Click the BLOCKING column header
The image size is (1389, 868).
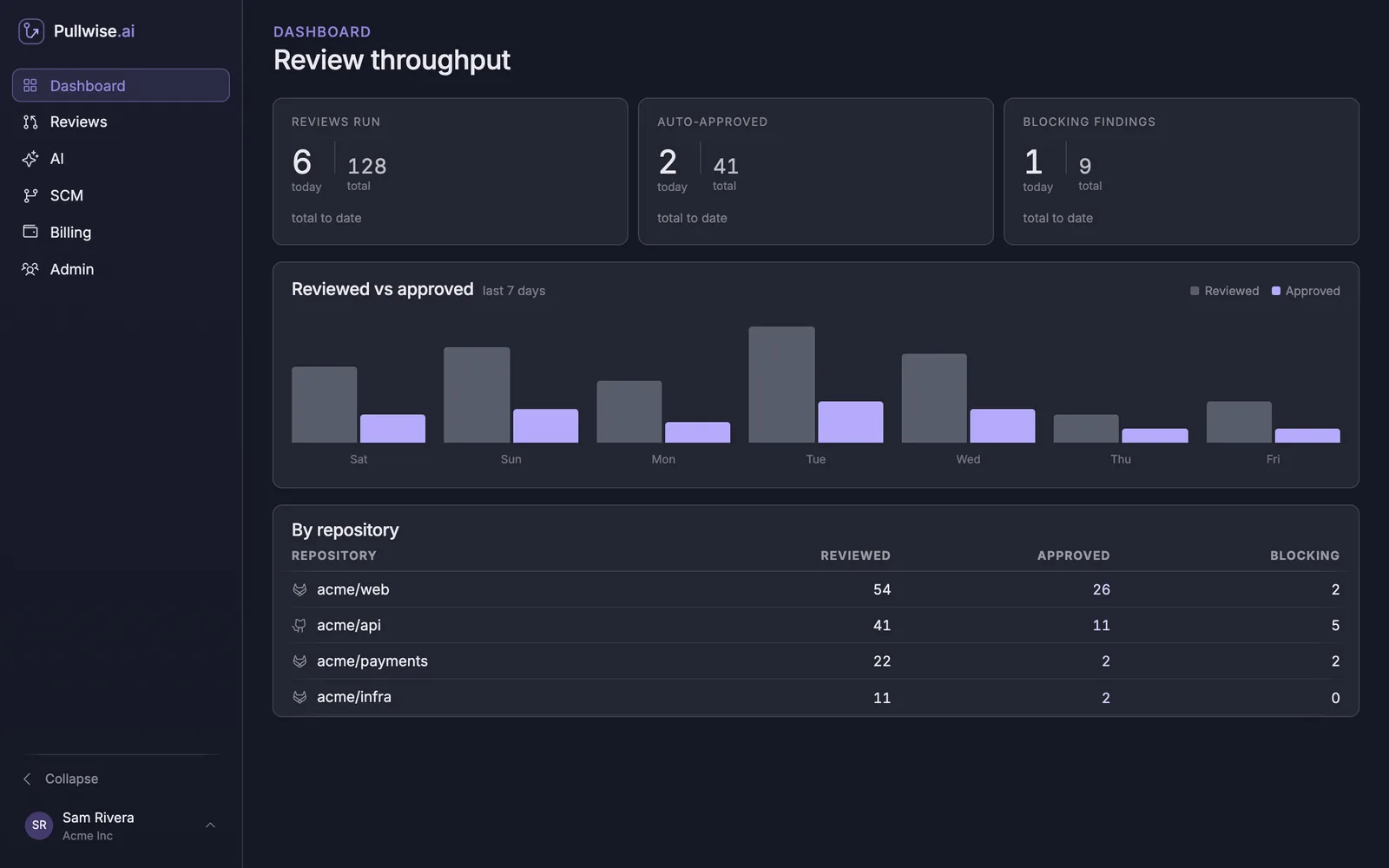pyautogui.click(x=1305, y=556)
